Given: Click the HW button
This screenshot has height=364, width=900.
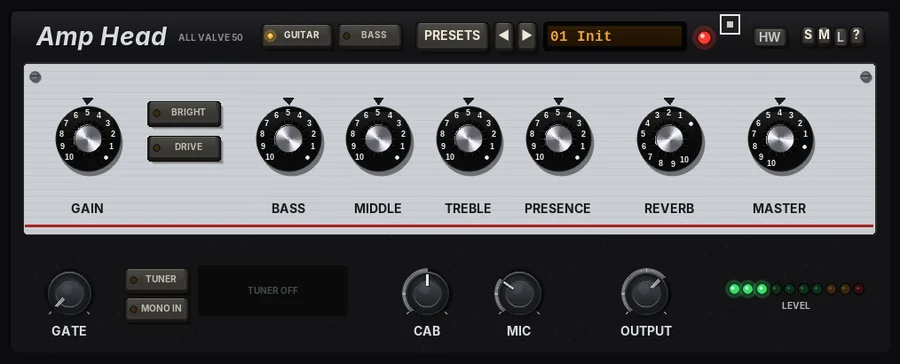Looking at the screenshot, I should pos(770,37).
